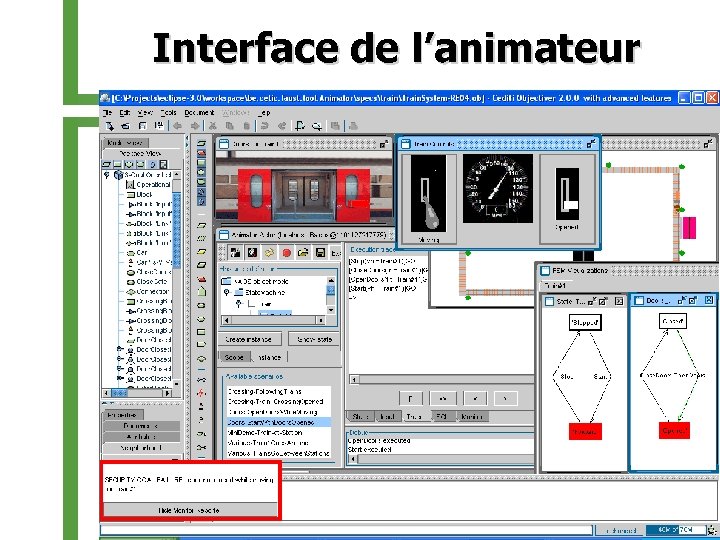720x540 pixels.
Task: Select the highlighted Doors scenario in list
Action: (278, 422)
